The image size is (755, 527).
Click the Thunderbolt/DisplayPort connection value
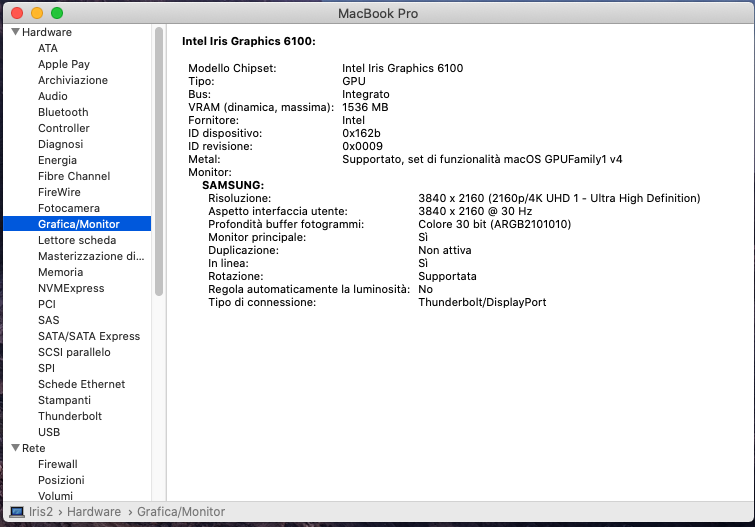coord(482,302)
